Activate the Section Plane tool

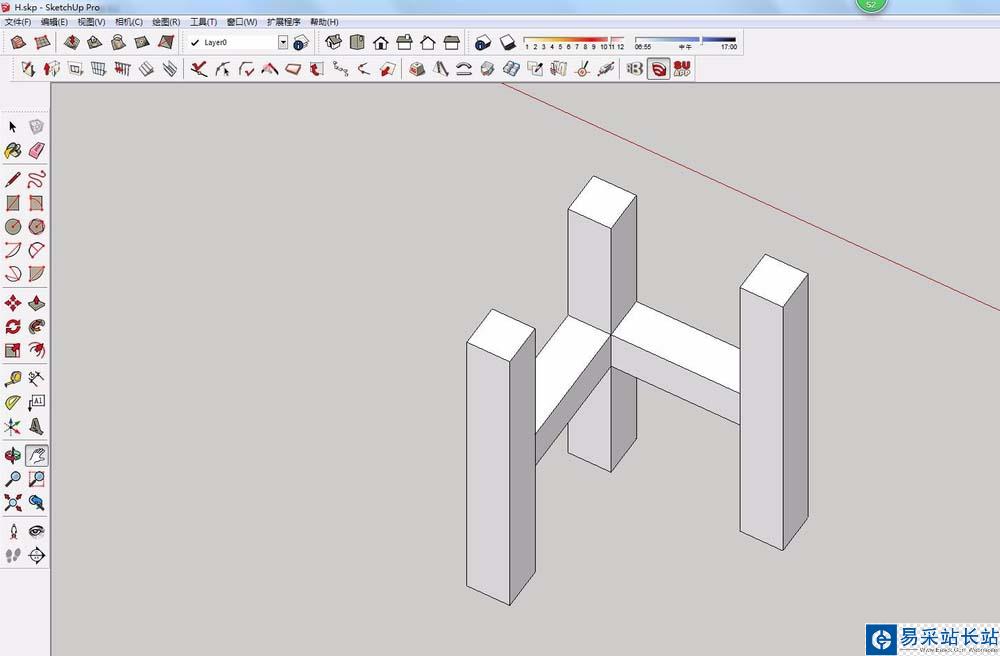pyautogui.click(x=36, y=555)
